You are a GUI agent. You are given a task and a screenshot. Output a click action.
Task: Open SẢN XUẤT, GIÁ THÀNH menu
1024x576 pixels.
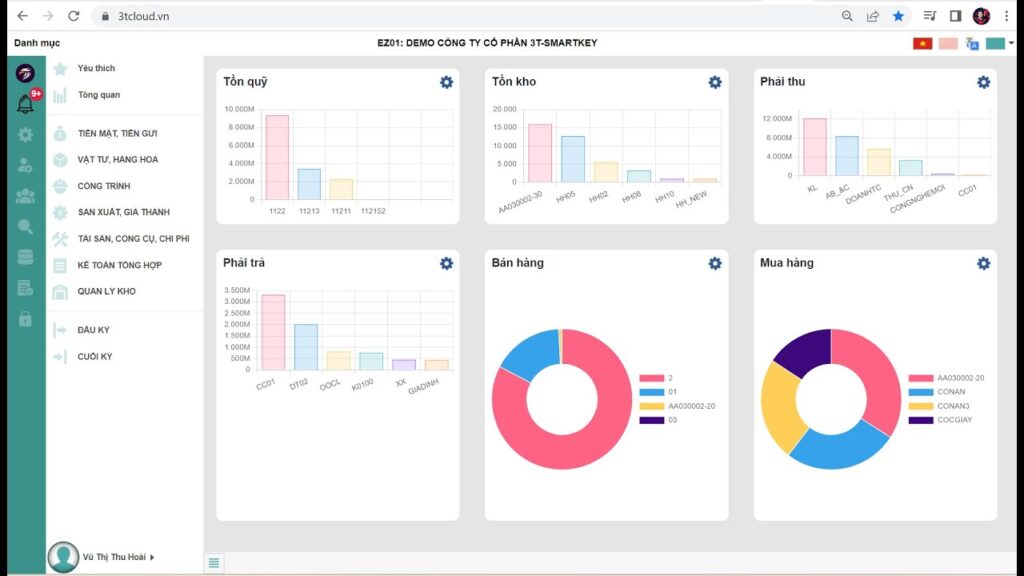[125, 212]
